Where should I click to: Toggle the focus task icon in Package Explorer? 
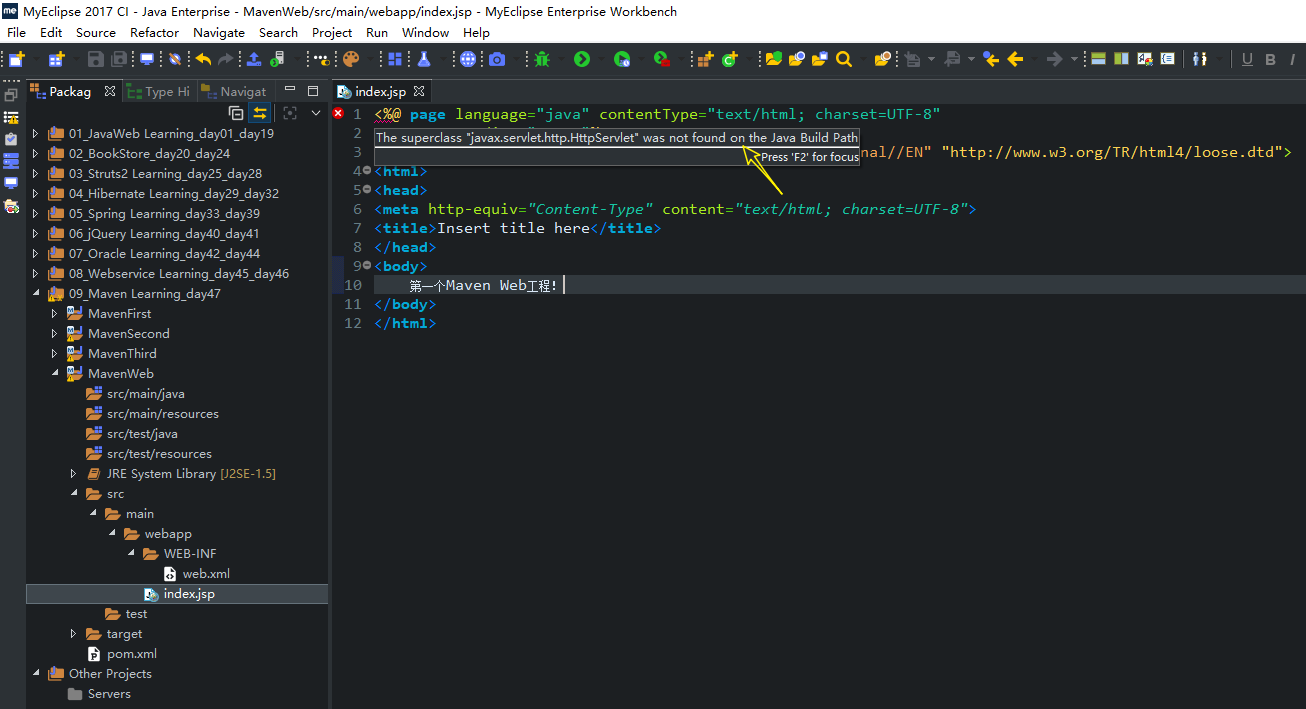pos(290,113)
